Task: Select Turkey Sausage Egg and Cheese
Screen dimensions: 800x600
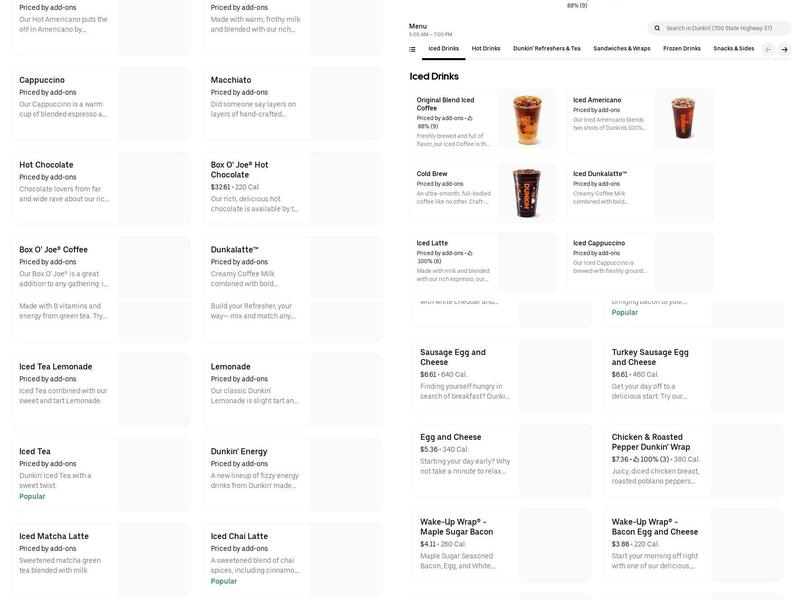Action: [693, 376]
